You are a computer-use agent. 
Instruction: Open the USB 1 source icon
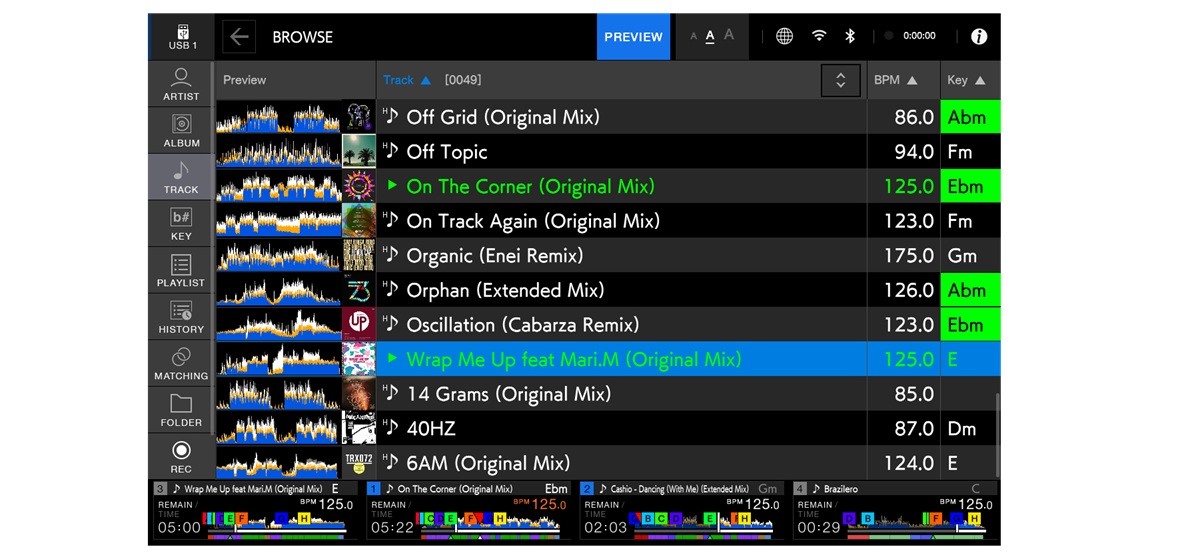181,37
